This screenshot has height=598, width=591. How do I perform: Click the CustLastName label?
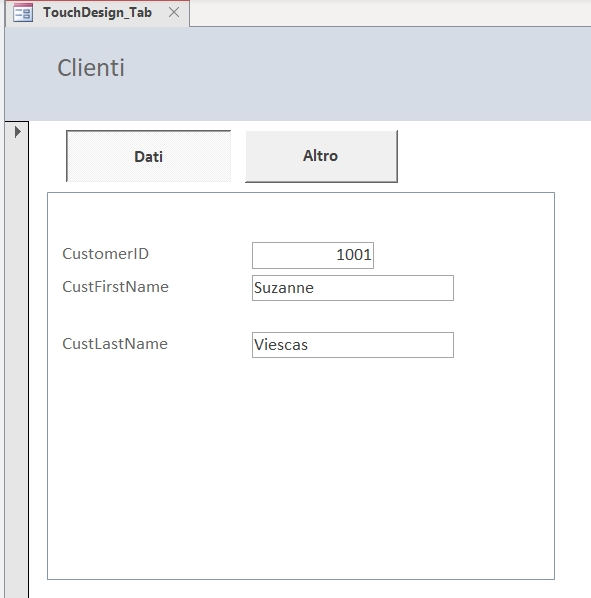[115, 344]
